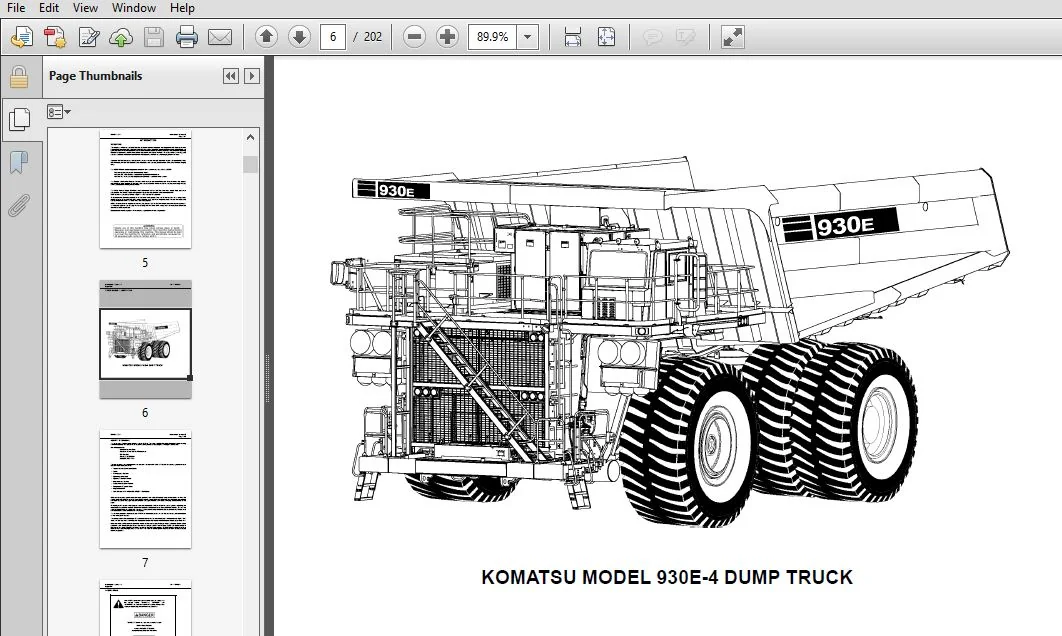Click the zoom percentage field 89.9%
Image resolution: width=1062 pixels, height=636 pixels.
[x=492, y=37]
